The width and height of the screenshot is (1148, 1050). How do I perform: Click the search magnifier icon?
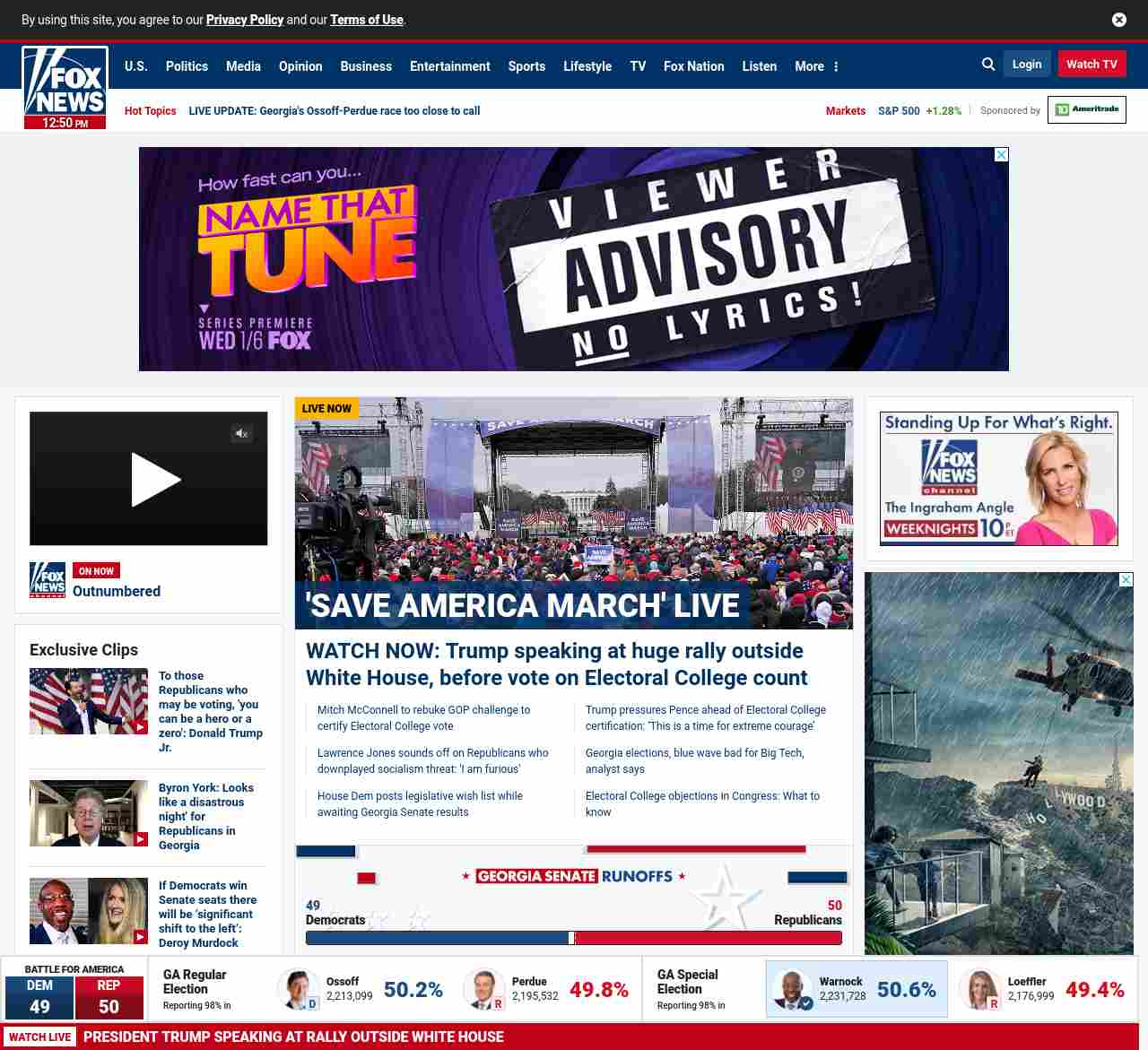tap(988, 65)
